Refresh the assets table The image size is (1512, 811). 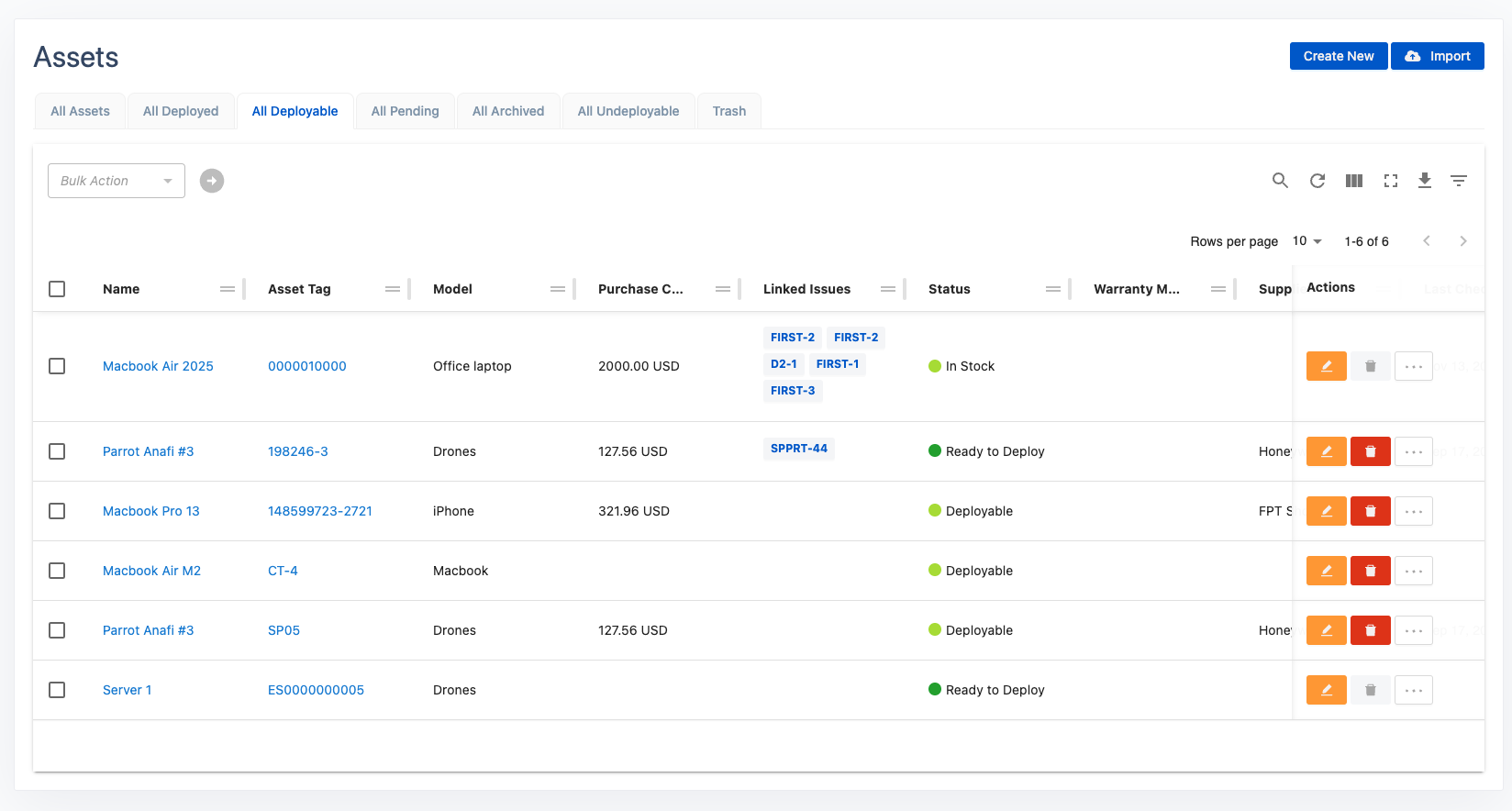tap(1317, 181)
